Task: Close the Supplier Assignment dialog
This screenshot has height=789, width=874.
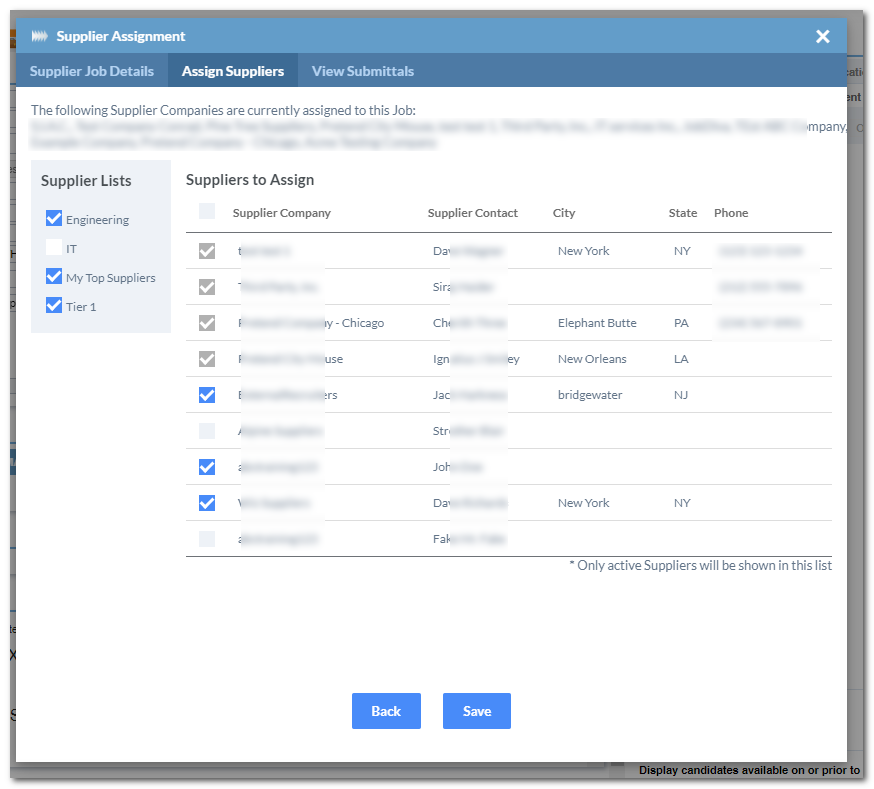Action: coord(822,36)
